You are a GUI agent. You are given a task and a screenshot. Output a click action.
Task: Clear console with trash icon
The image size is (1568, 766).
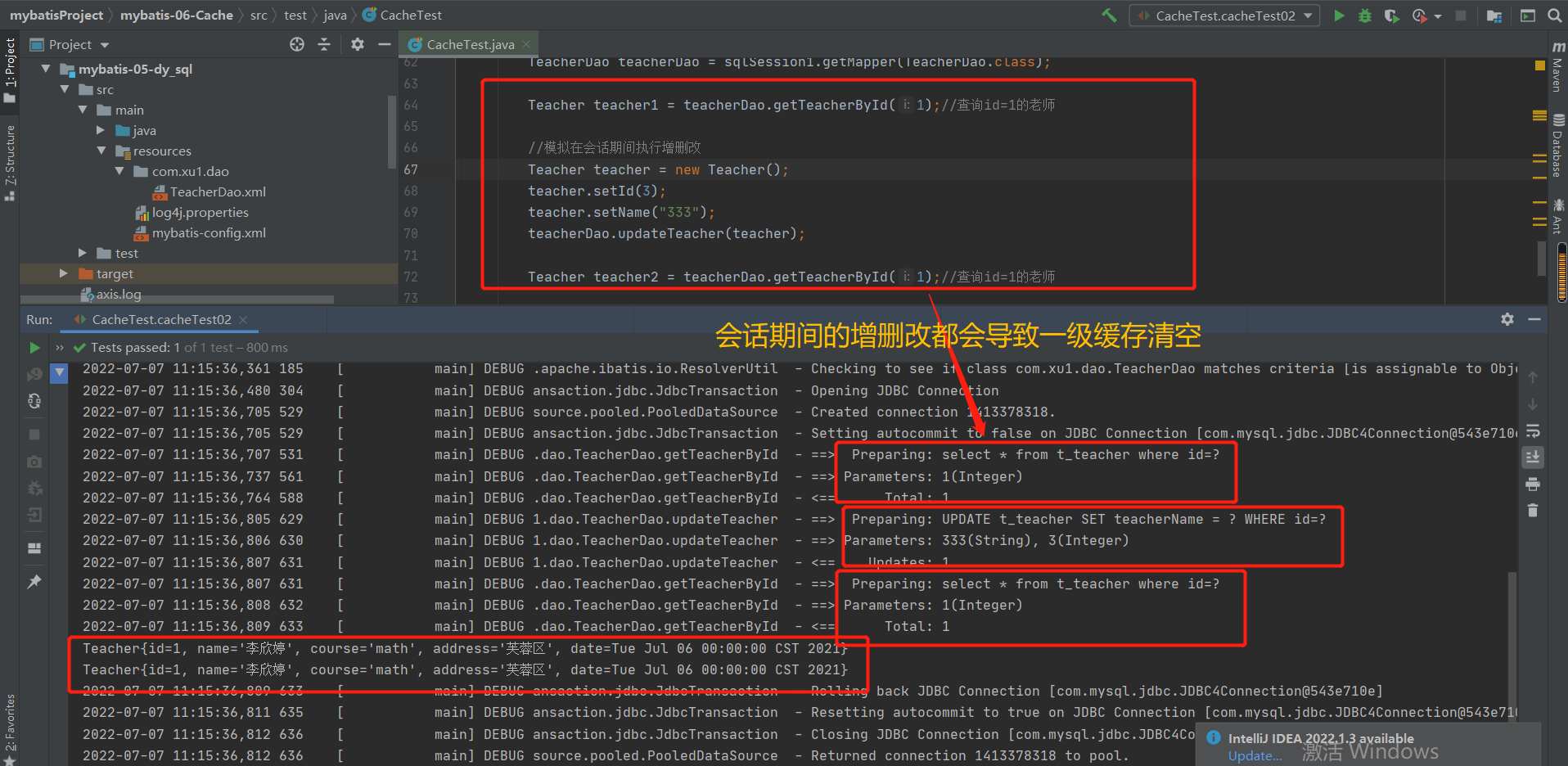coord(1533,511)
